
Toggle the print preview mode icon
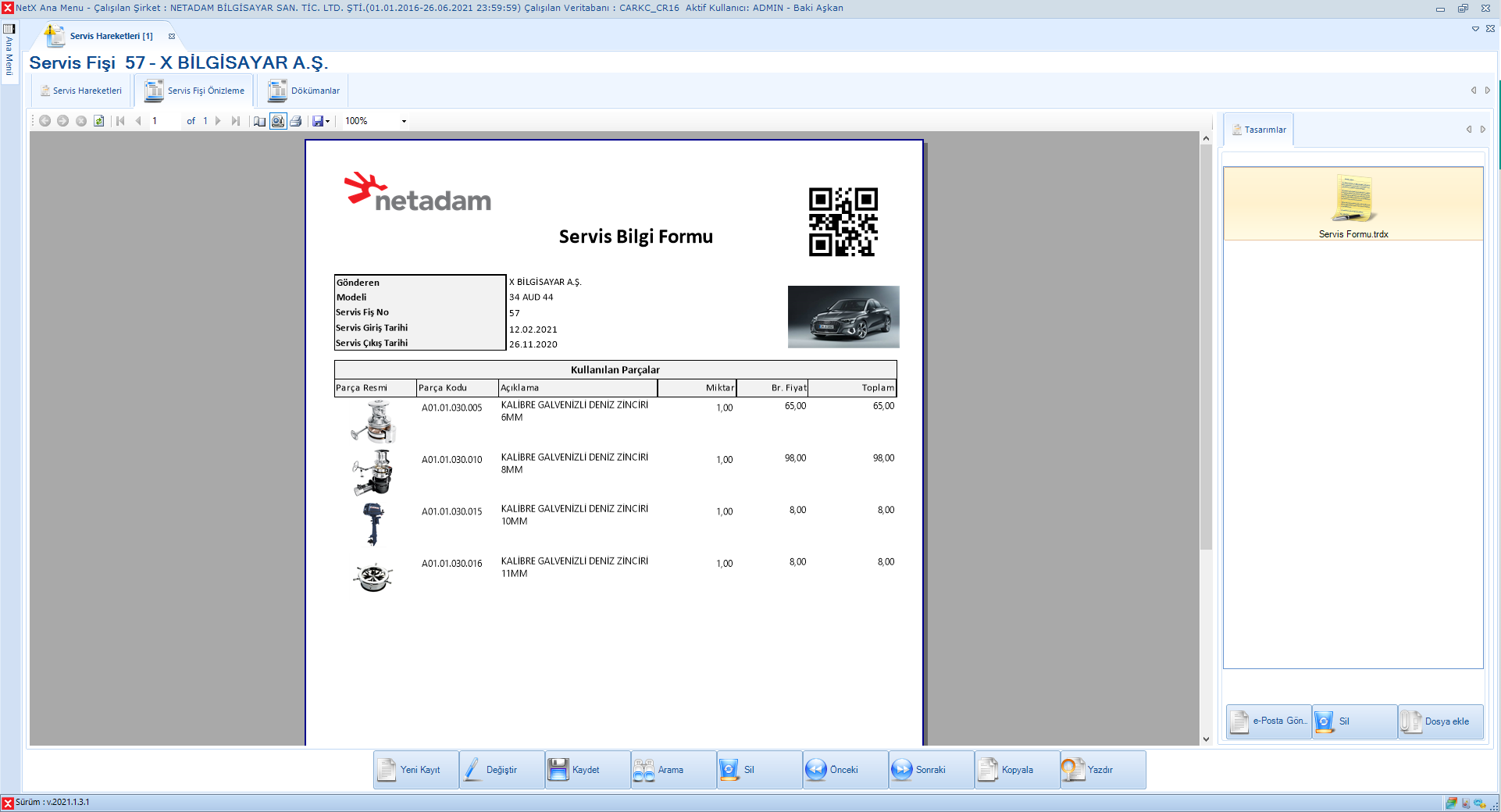278,121
